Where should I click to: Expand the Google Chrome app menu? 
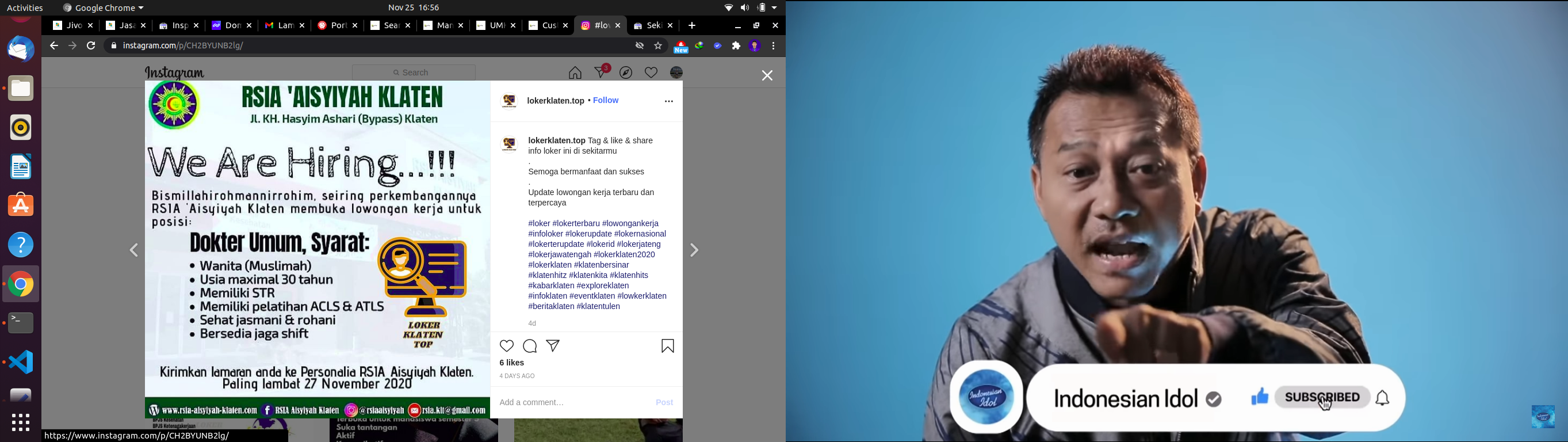[104, 8]
